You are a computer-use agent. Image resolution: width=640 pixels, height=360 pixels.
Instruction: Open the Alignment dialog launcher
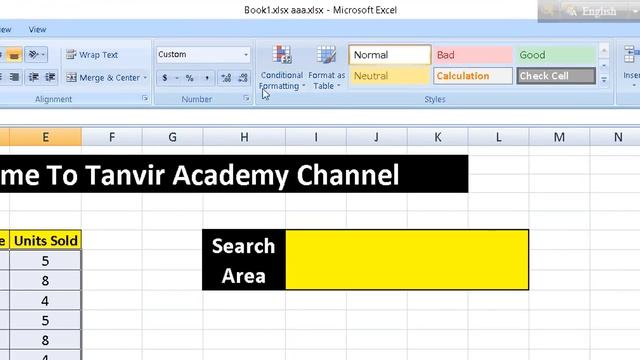coord(145,98)
